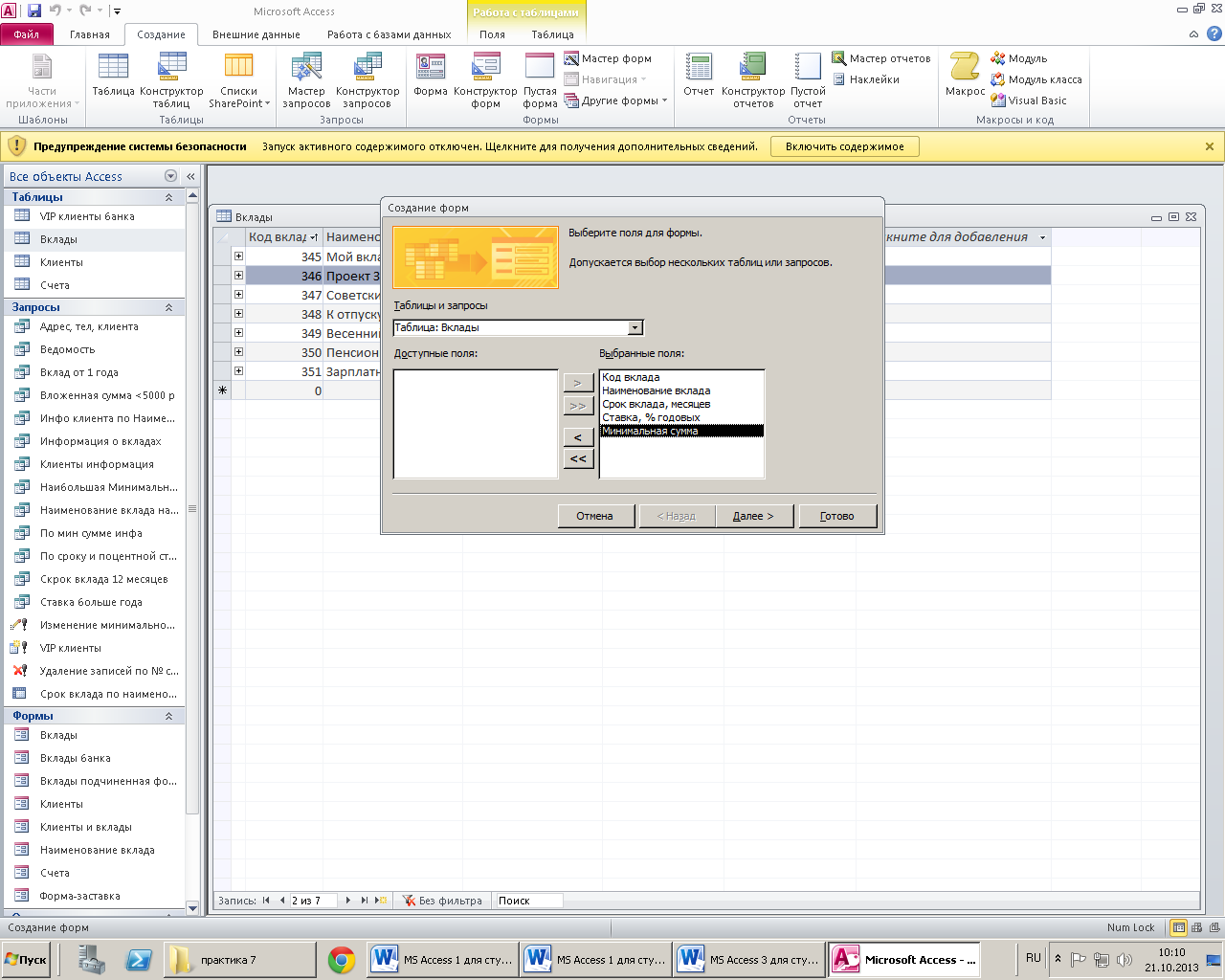The image size is (1225, 980).
Task: Collapse the navigation pane
Action: click(190, 176)
